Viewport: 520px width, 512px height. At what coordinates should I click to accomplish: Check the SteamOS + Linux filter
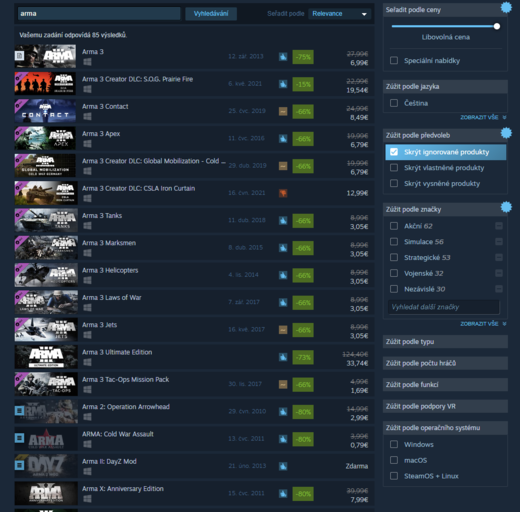394,476
